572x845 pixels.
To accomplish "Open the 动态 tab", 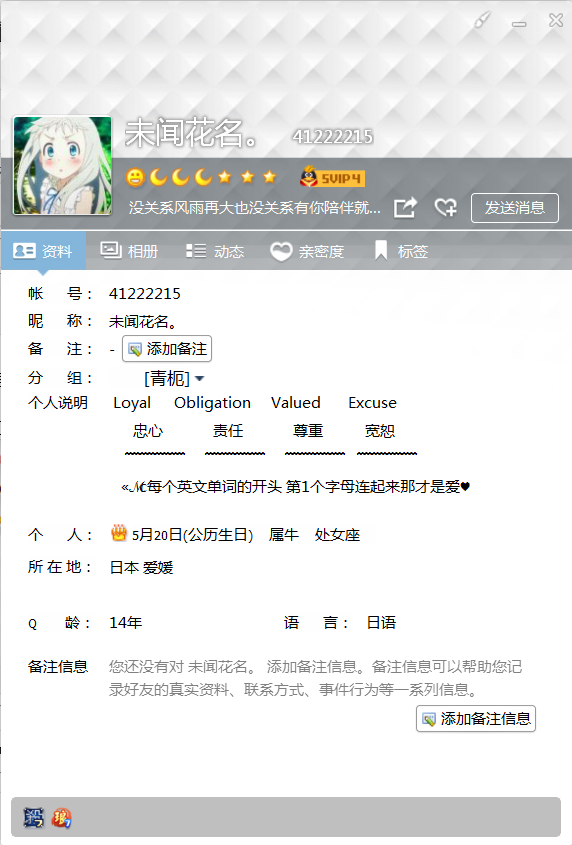I will point(215,251).
